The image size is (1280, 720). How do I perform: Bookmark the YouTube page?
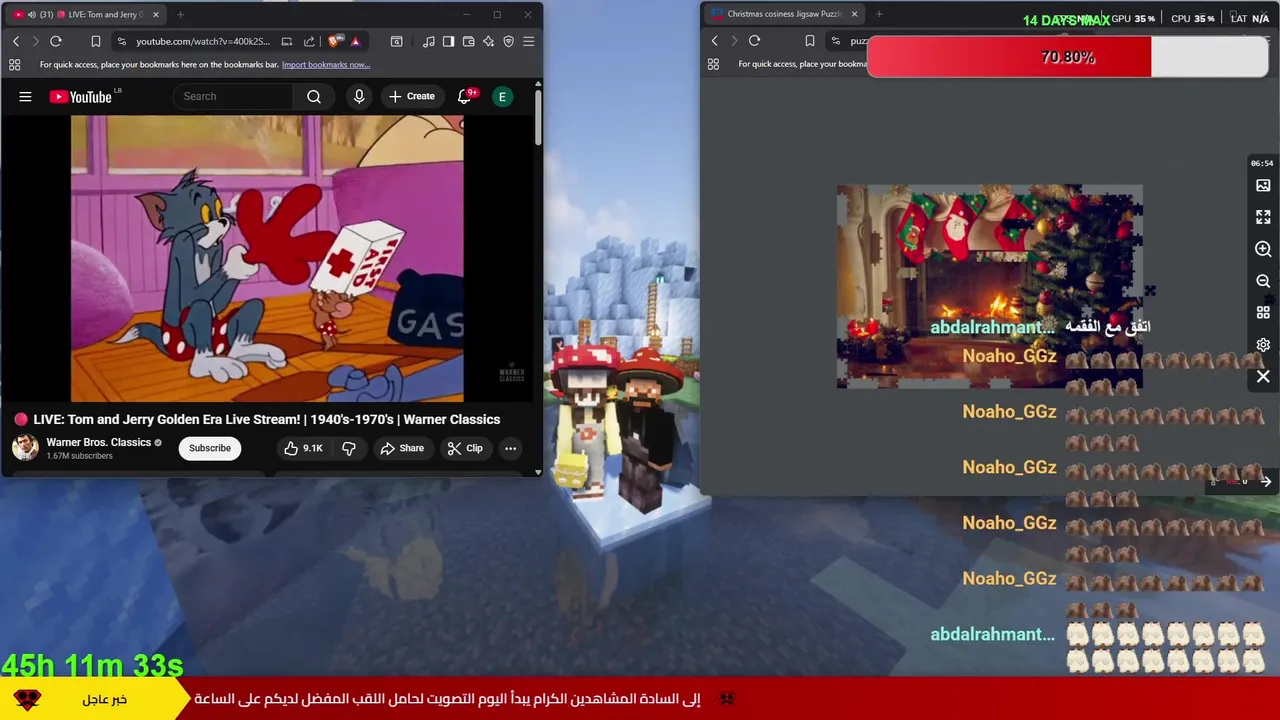click(95, 41)
